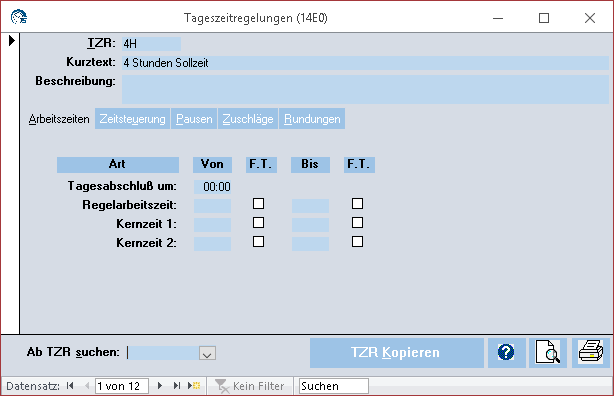Click the Tagesabschluß um time field

(213, 187)
